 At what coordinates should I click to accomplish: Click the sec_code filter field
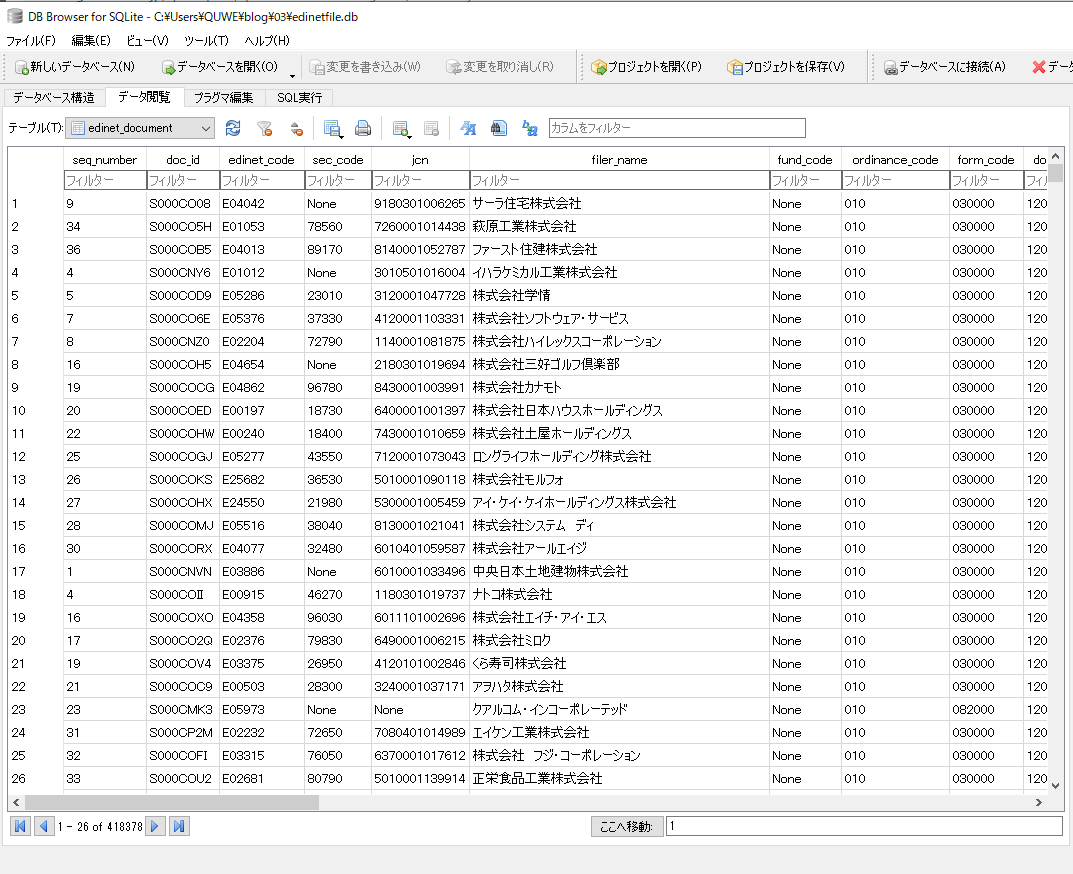[338, 180]
